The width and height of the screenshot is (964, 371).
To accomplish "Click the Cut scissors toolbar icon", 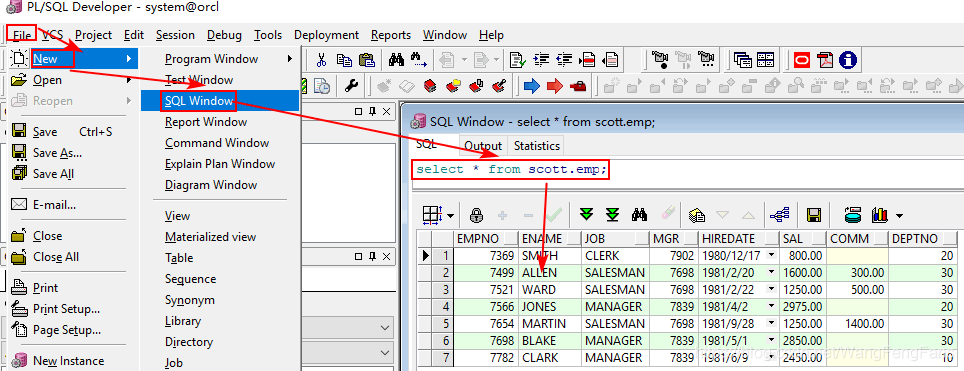I will 321,59.
